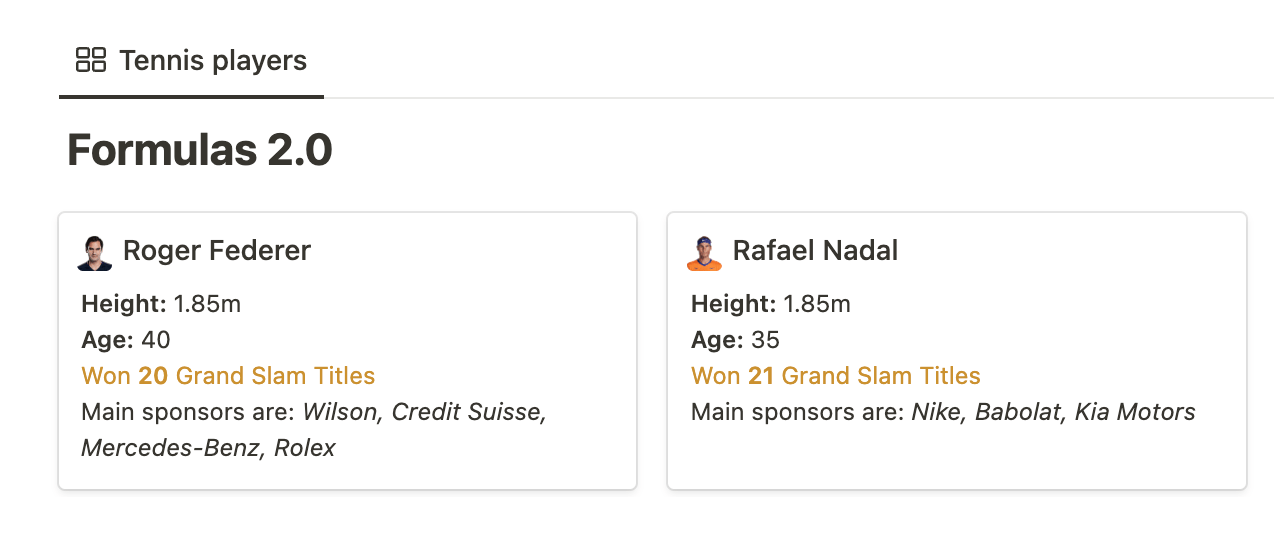1274x556 pixels.
Task: Click Nadal's Age 35 property
Action: tap(735, 340)
